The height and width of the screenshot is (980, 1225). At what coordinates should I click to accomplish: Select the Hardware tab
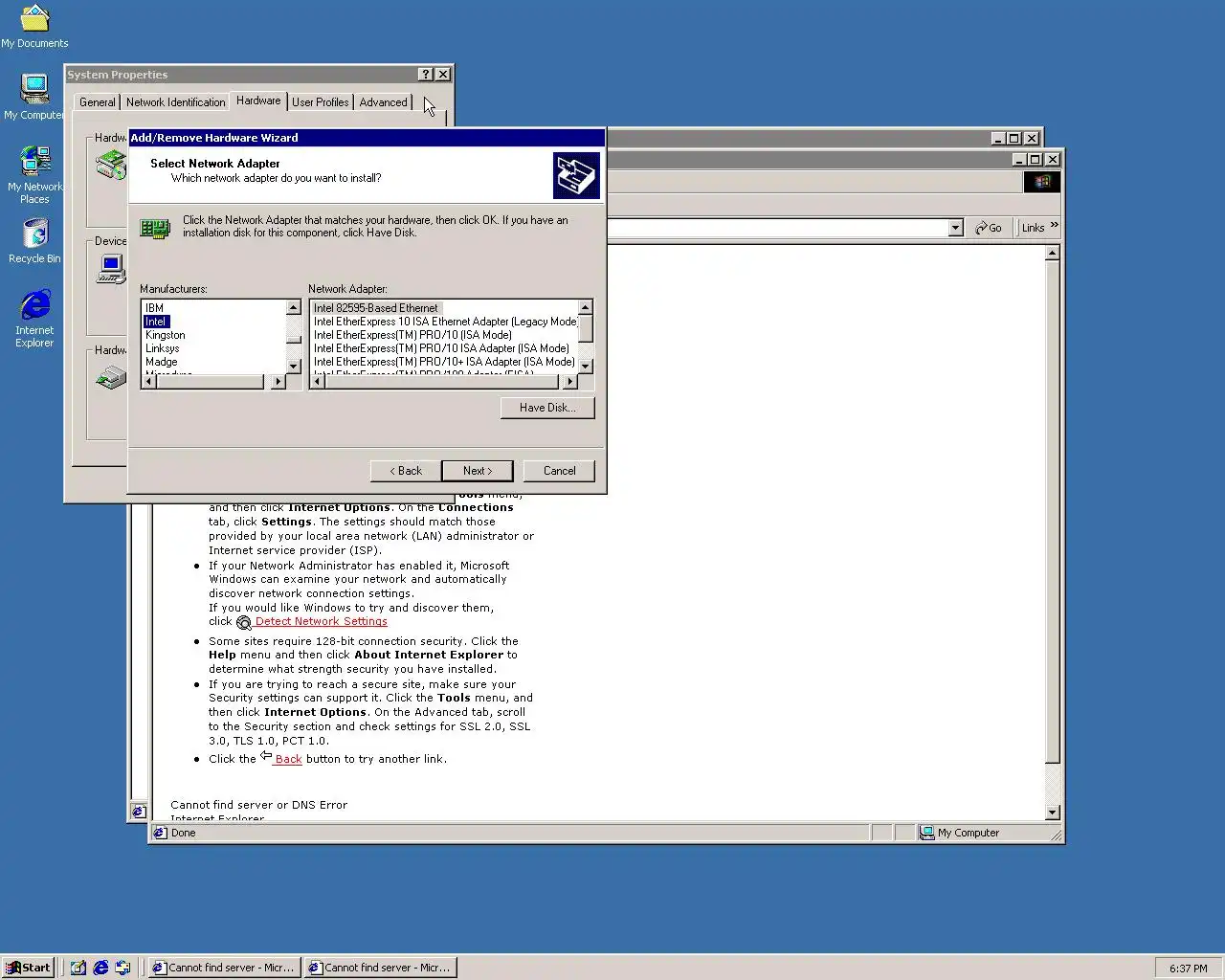click(x=258, y=100)
